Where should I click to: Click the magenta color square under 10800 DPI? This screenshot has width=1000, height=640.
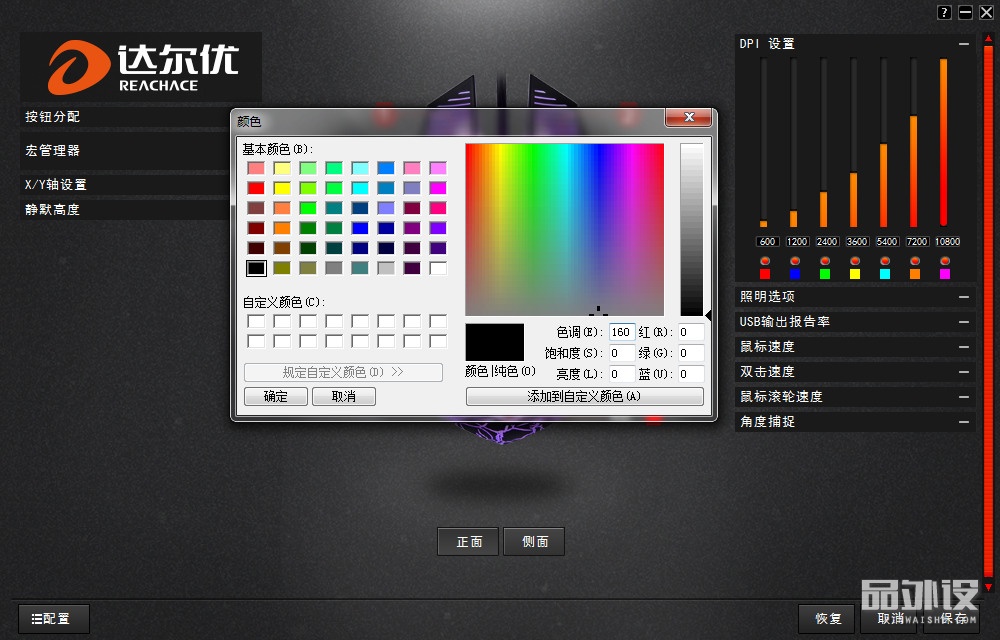pyautogui.click(x=945, y=273)
